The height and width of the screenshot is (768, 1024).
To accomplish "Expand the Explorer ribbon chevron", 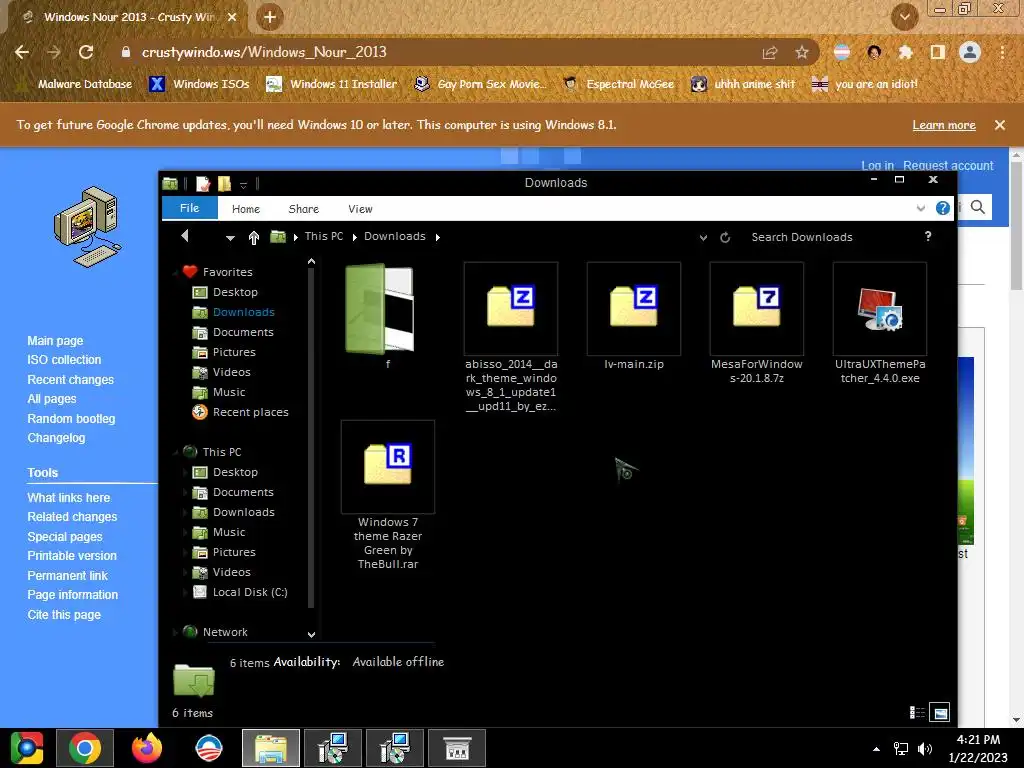I will 921,208.
